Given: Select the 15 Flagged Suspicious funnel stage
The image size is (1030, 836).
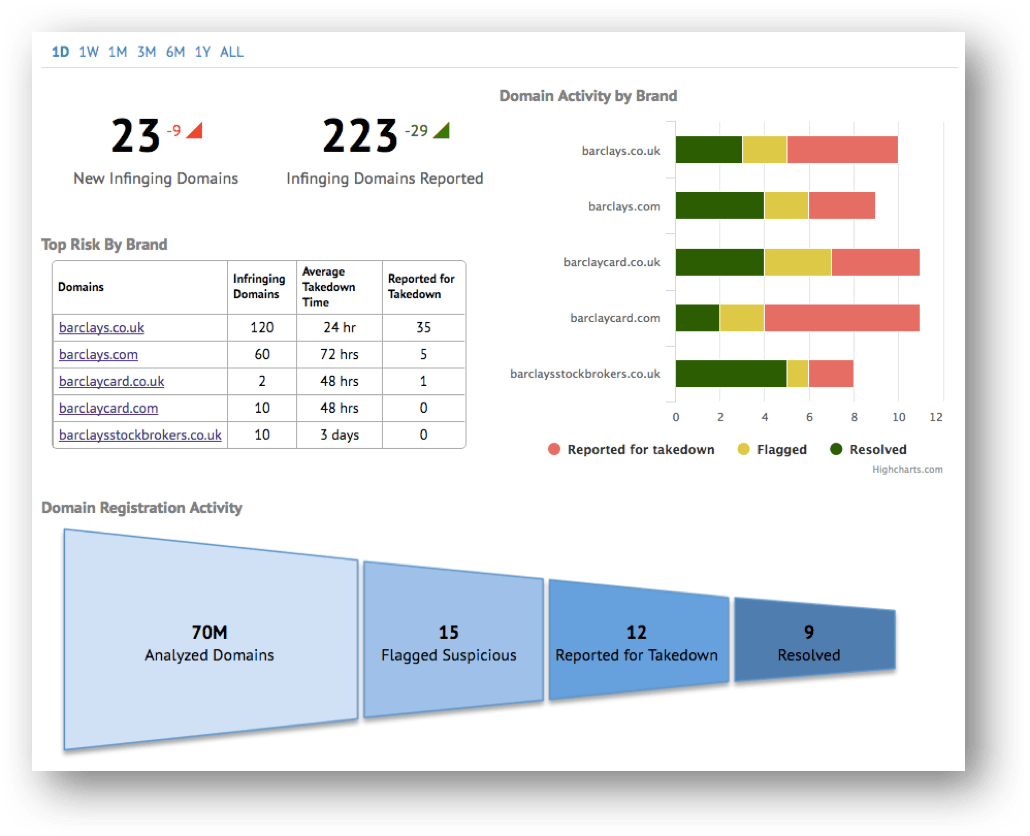Looking at the screenshot, I should (x=453, y=640).
